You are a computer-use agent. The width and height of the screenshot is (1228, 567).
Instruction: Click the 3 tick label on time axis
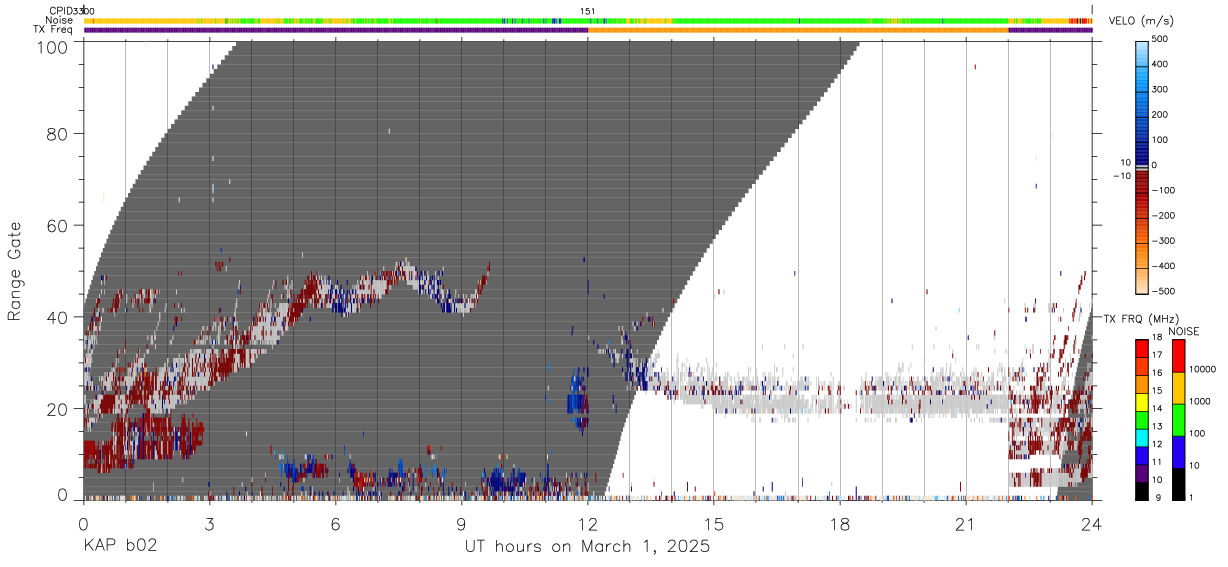(x=209, y=523)
